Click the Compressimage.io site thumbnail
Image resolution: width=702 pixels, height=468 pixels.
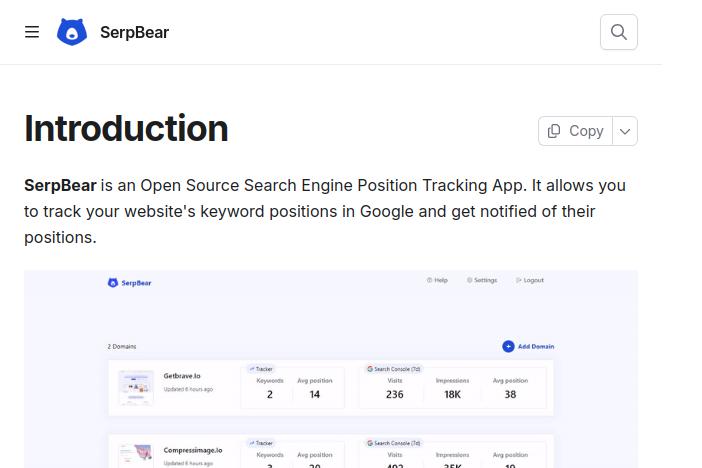(x=135, y=455)
